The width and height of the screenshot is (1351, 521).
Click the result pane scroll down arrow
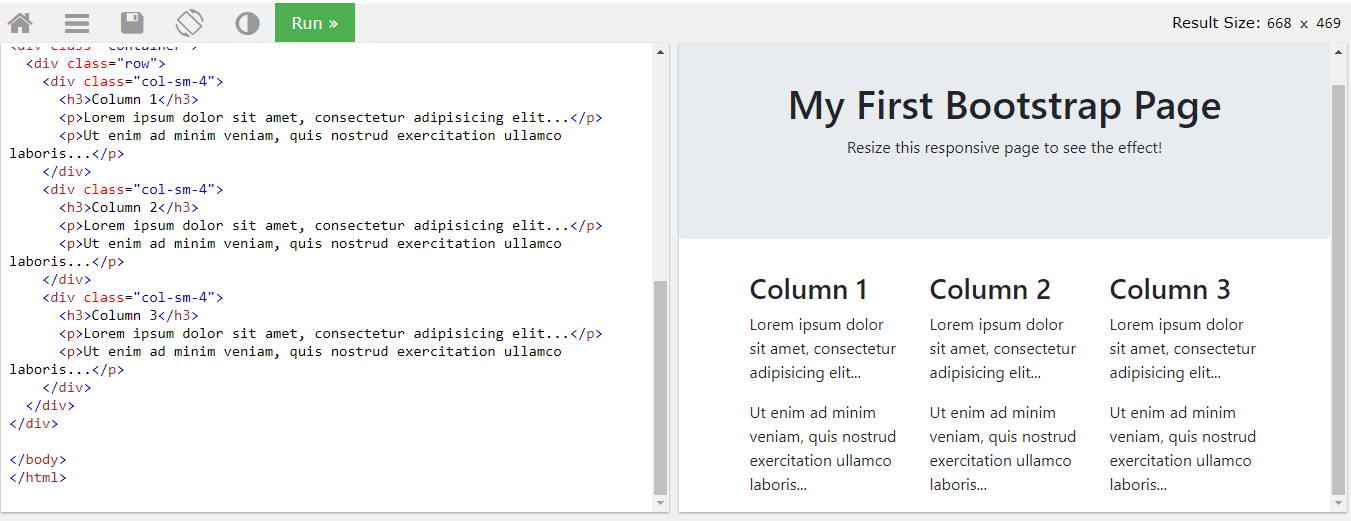click(1339, 503)
